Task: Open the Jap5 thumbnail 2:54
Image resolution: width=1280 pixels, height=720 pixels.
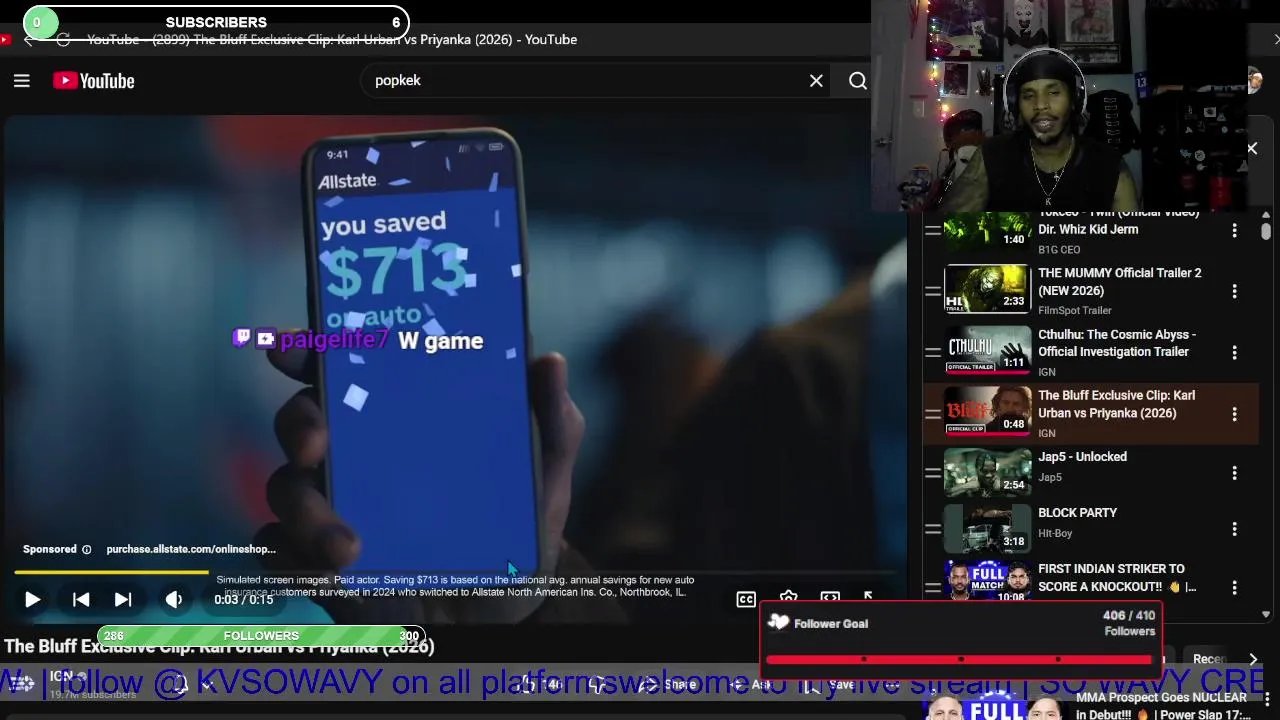Action: click(x=987, y=472)
